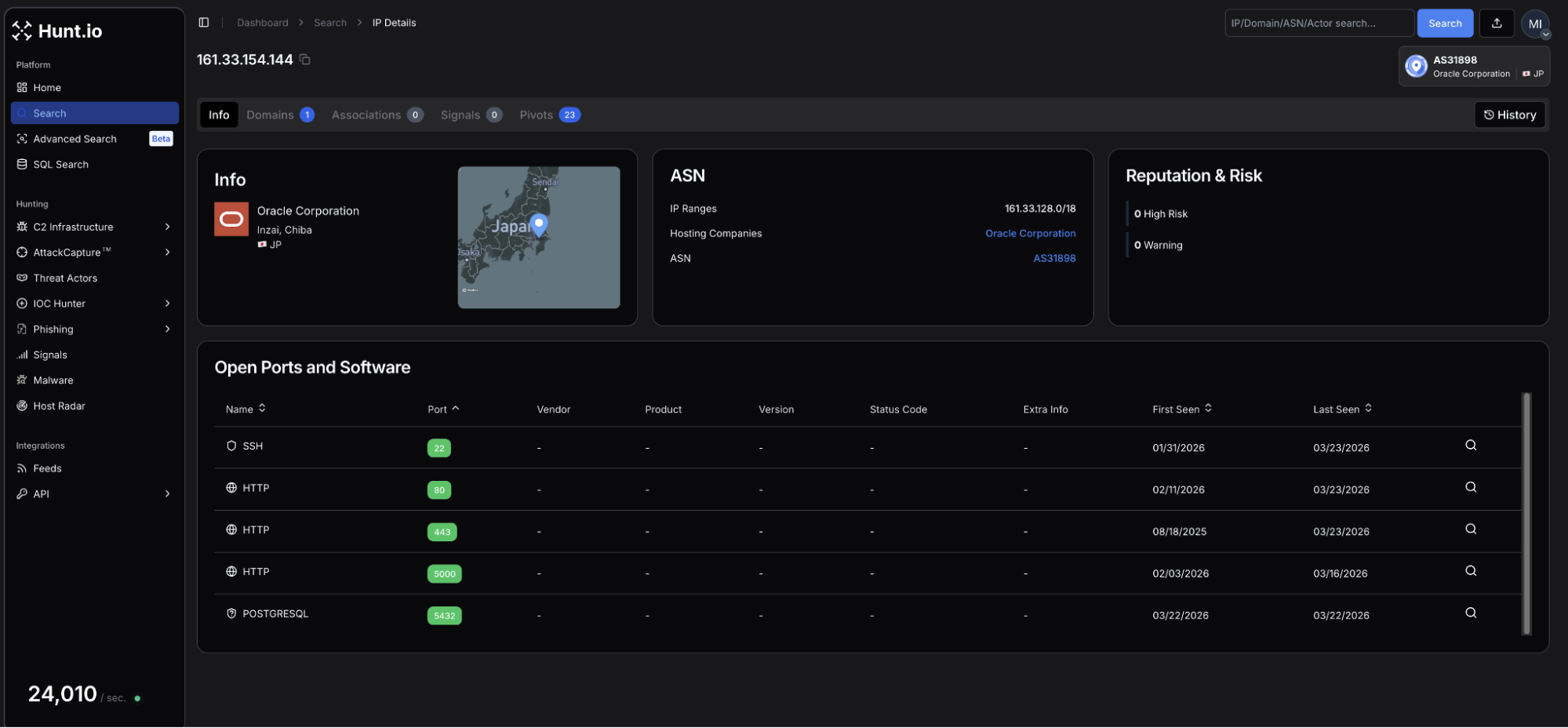Inspect HTTP port 5000 with magnifier icon
This screenshot has height=728, width=1568.
[1470, 571]
